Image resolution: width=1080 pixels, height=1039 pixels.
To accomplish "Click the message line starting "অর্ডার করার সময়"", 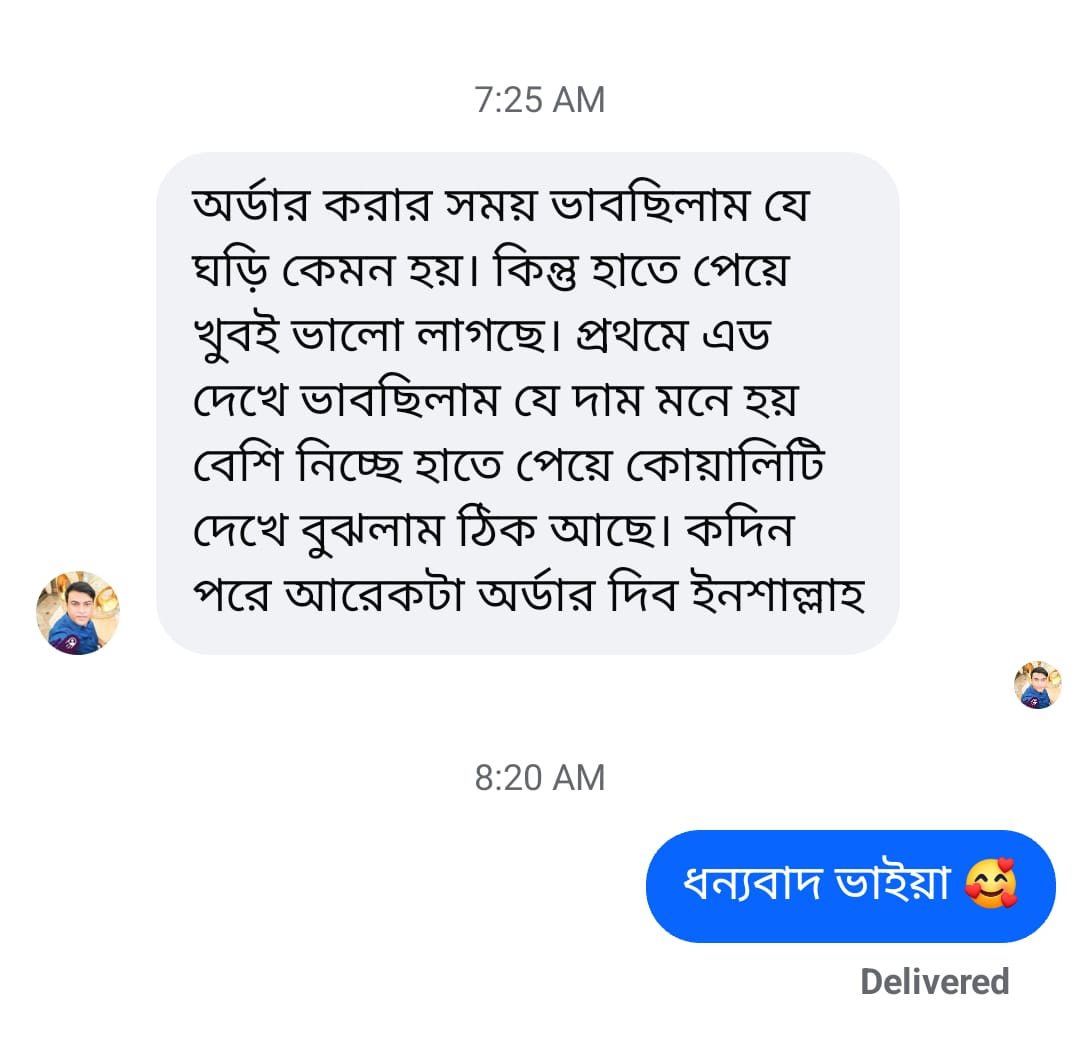I will coord(499,207).
